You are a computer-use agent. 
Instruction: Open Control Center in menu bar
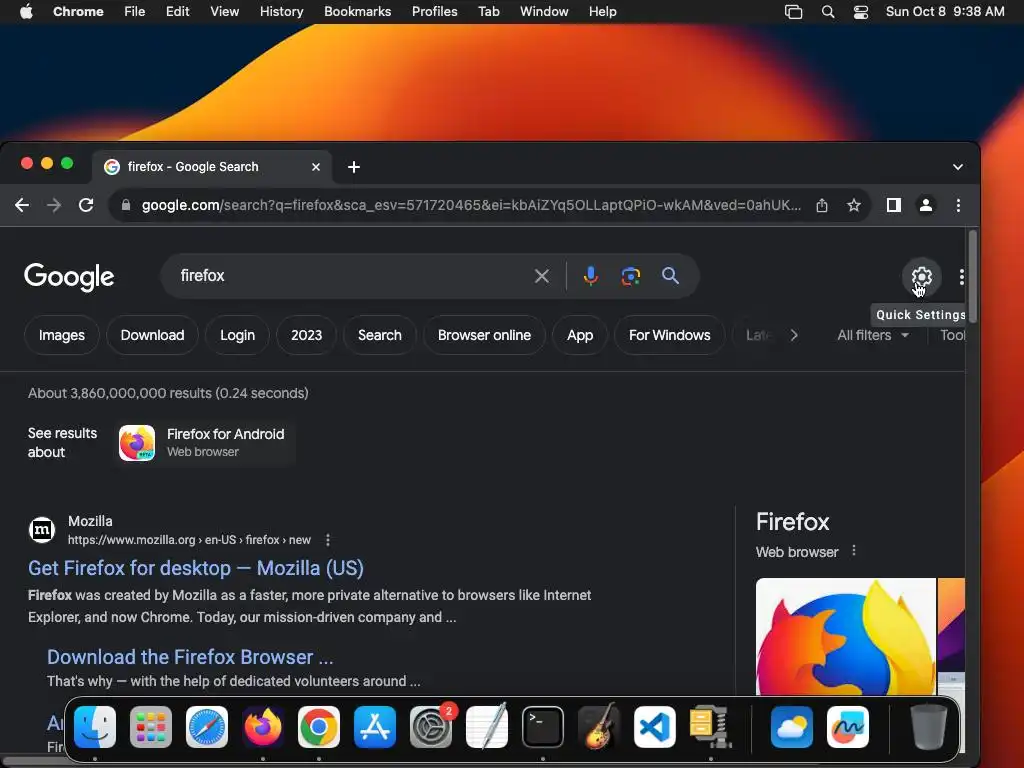tap(861, 12)
